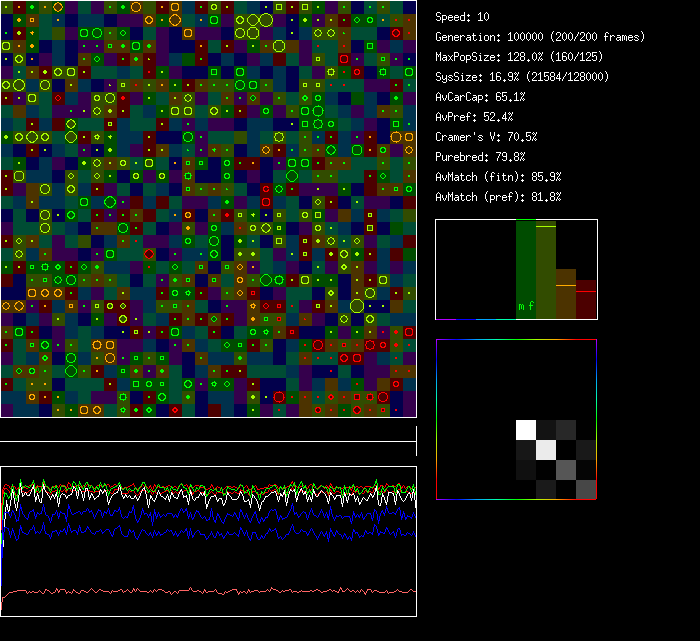
Task: Click the Cramer's V readout
Action: click(x=486, y=137)
